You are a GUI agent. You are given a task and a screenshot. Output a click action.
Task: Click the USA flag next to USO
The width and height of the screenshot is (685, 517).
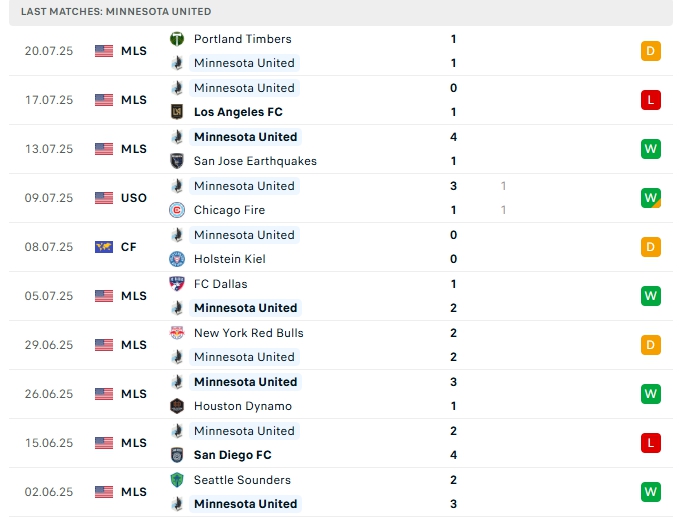tap(104, 198)
